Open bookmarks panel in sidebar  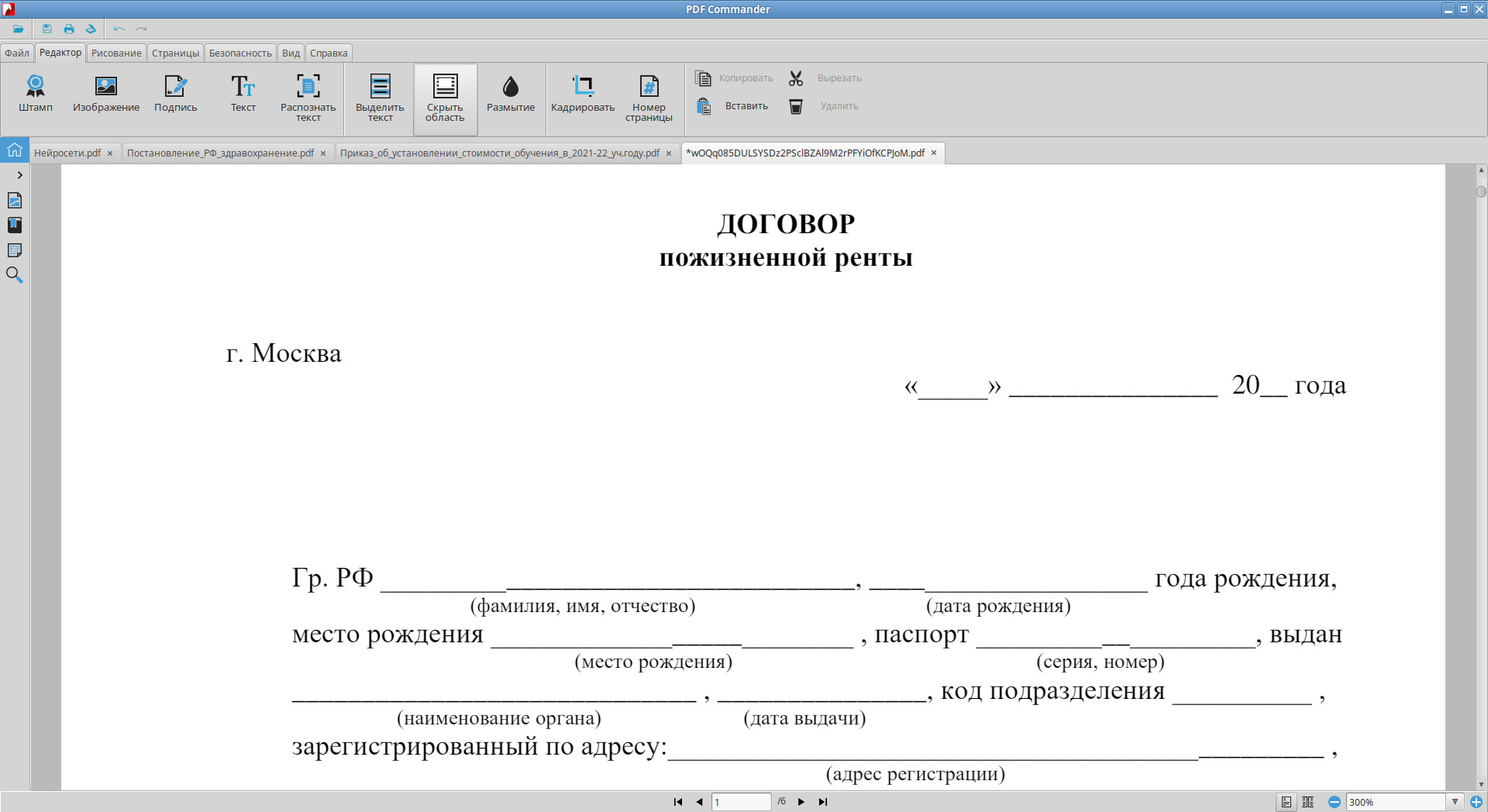(x=15, y=225)
